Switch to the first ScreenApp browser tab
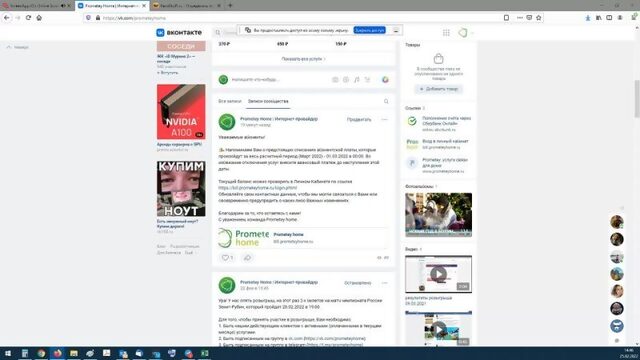Image resolution: width=640 pixels, height=360 pixels. coord(35,6)
